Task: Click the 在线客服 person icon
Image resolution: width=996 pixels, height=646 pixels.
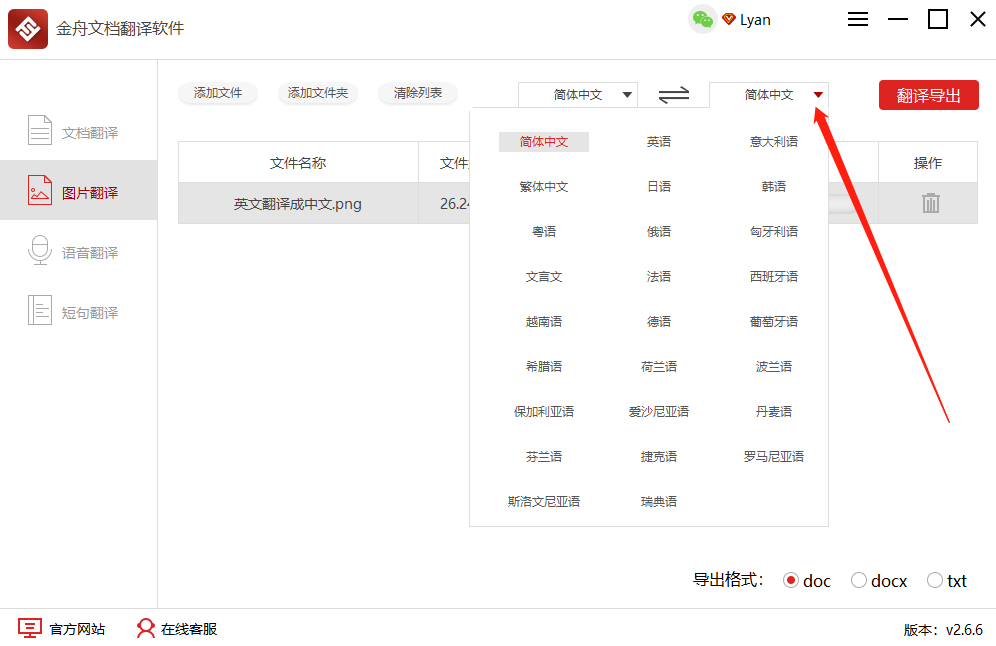Action: tap(145, 628)
